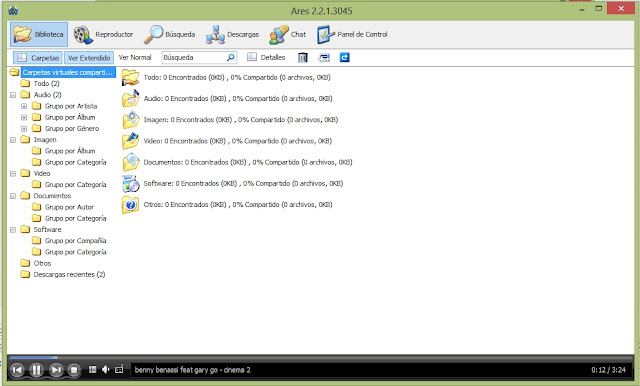This screenshot has height=386, width=640.
Task: Collapse the Video tree node
Action: point(13,173)
